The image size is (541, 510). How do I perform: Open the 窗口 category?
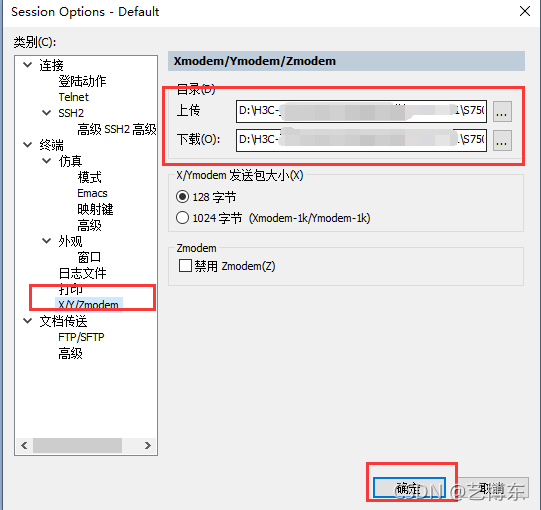click(89, 257)
